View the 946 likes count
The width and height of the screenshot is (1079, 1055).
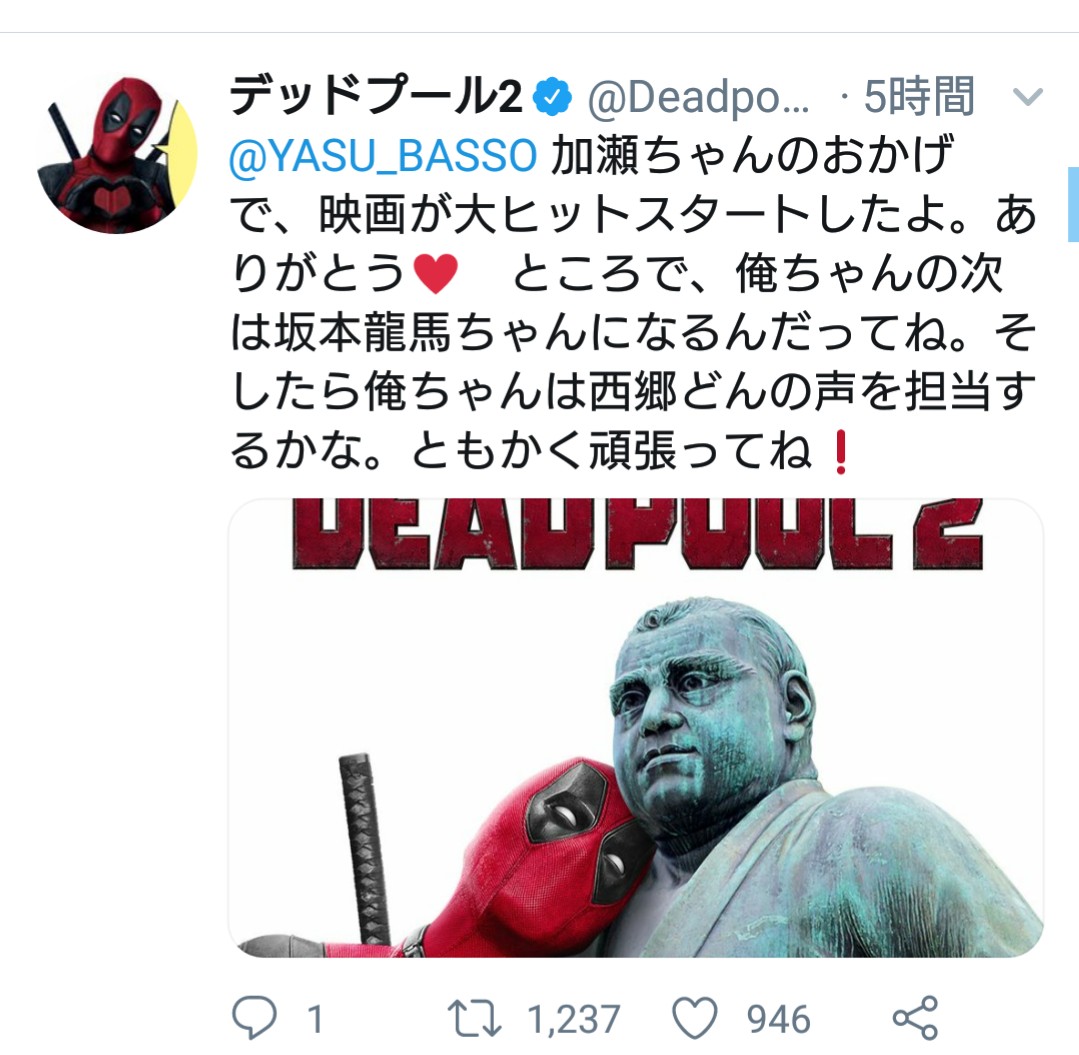(778, 1019)
